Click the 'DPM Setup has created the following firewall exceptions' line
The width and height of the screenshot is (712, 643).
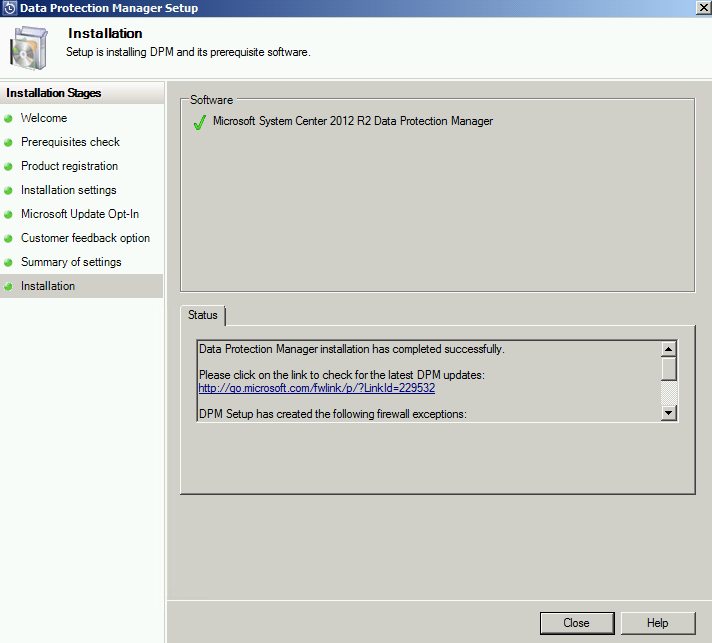pos(333,414)
